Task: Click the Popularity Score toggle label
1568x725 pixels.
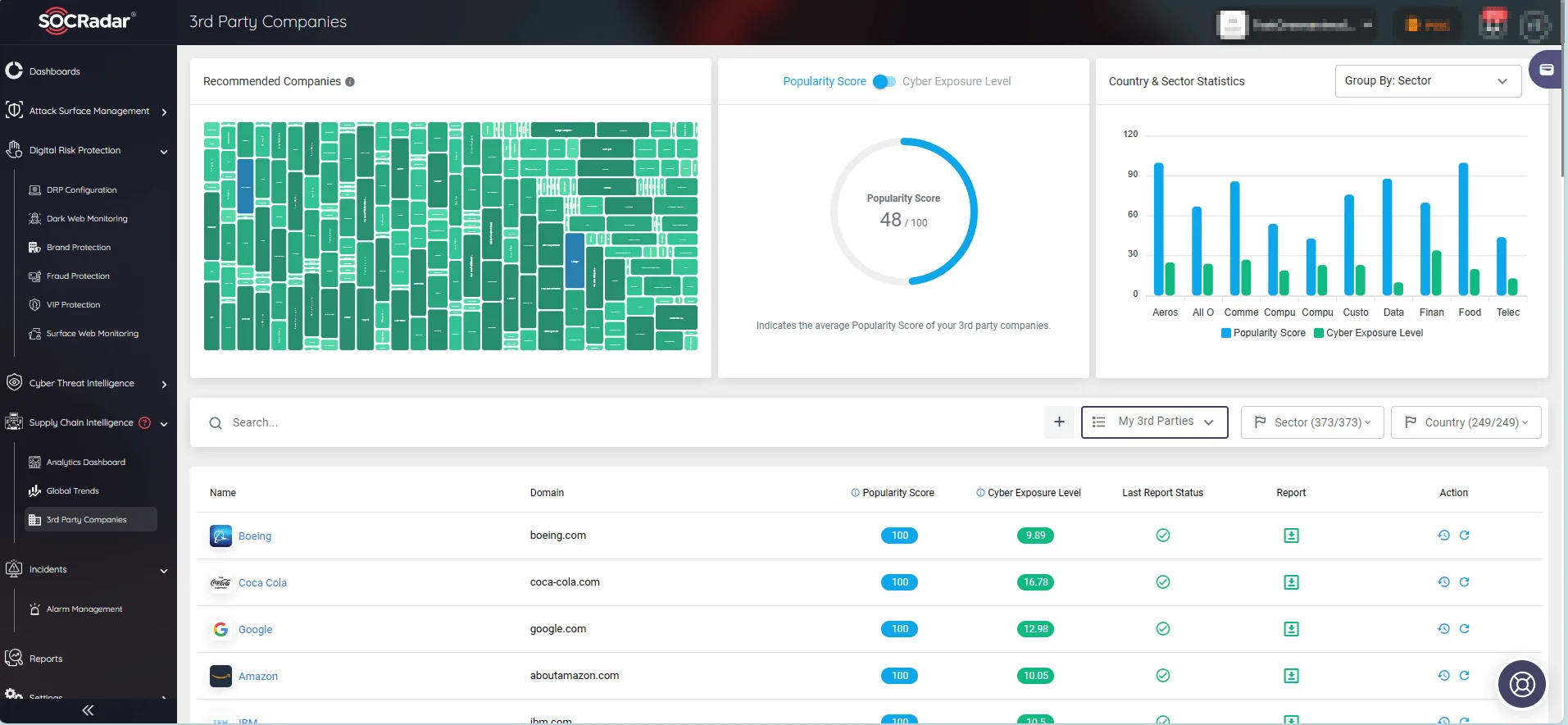Action: coord(824,81)
